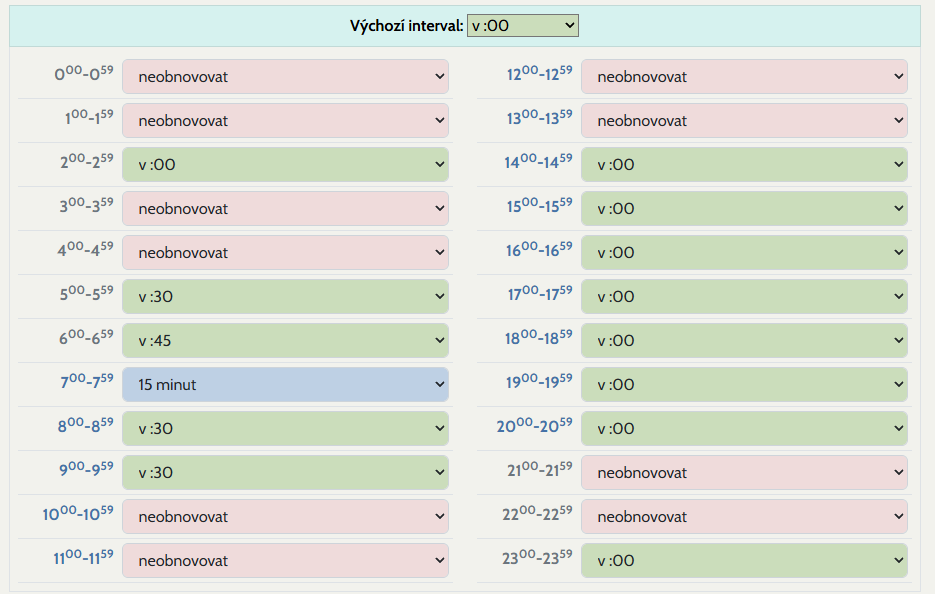Click the 0:00-0:59 time range label
This screenshot has width=935, height=594.
point(83,73)
